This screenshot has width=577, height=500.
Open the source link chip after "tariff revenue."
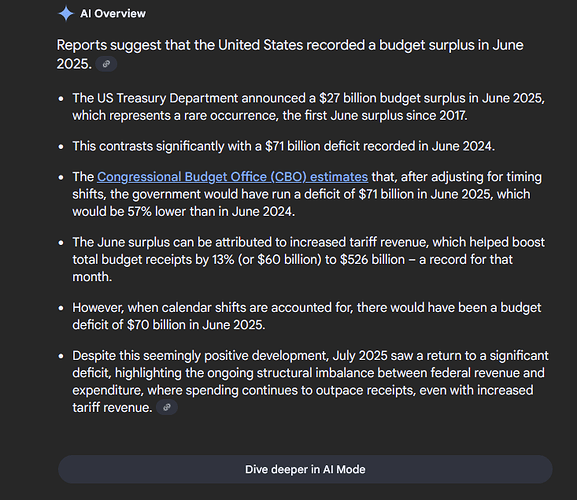point(167,407)
